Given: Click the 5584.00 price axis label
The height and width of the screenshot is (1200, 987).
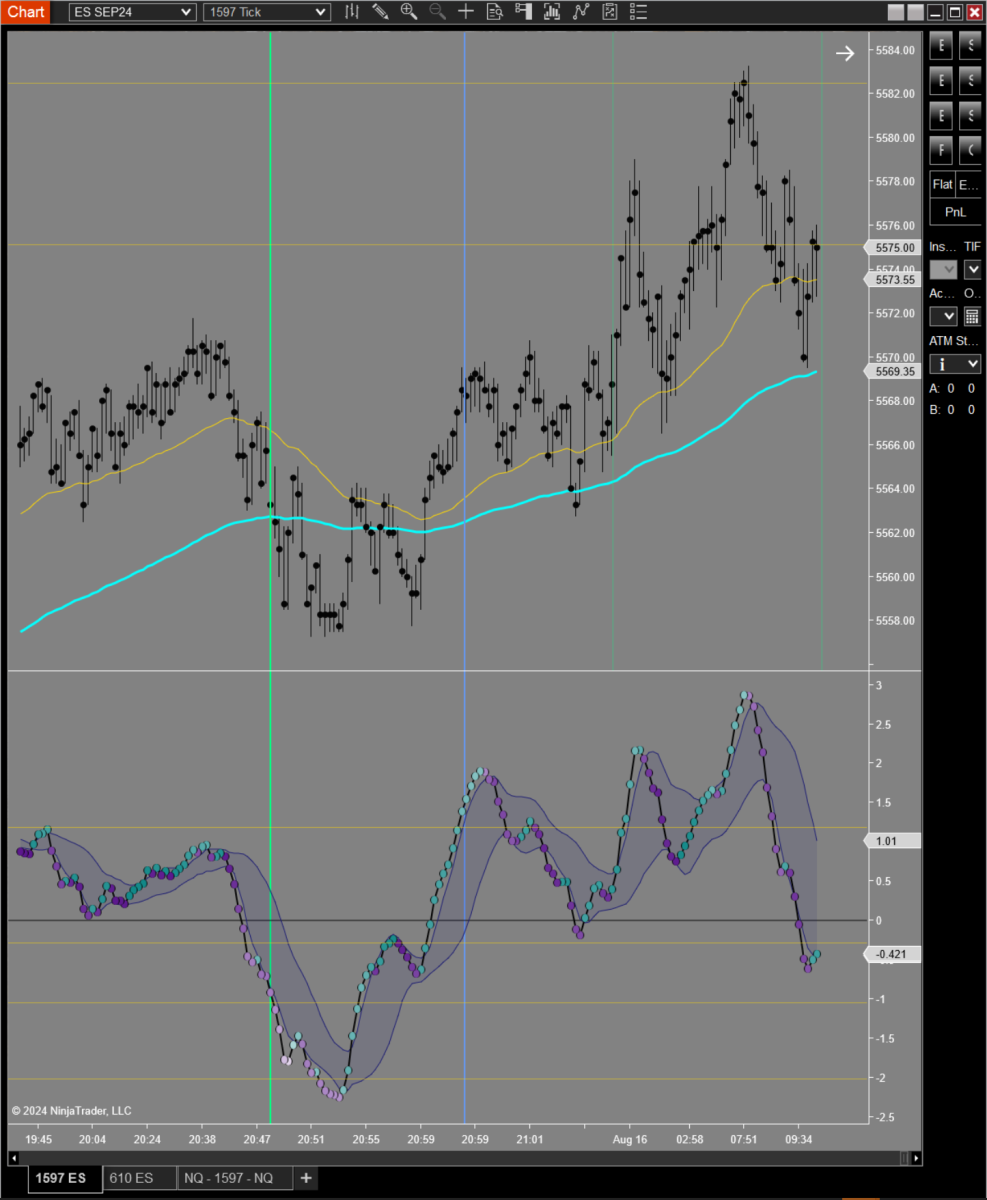Looking at the screenshot, I should [x=894, y=50].
